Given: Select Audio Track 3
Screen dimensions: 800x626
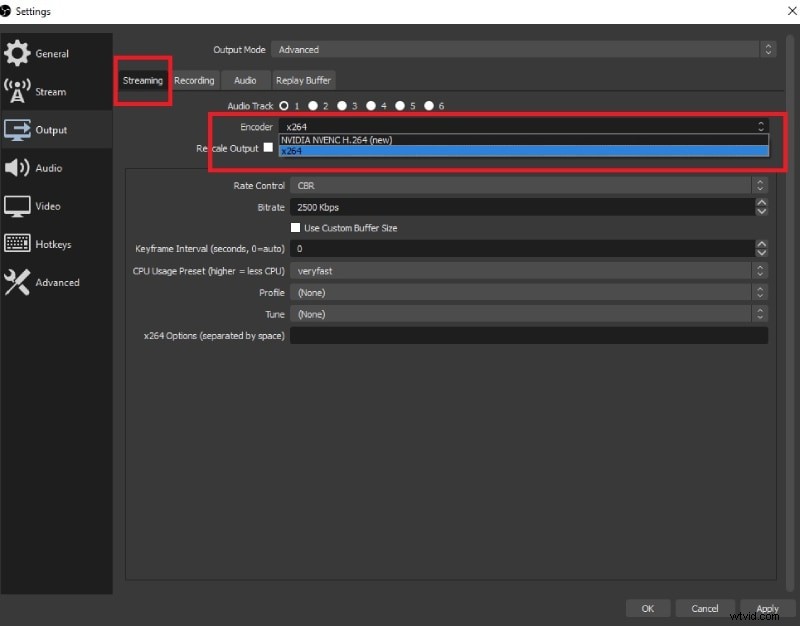Looking at the screenshot, I should click(342, 105).
